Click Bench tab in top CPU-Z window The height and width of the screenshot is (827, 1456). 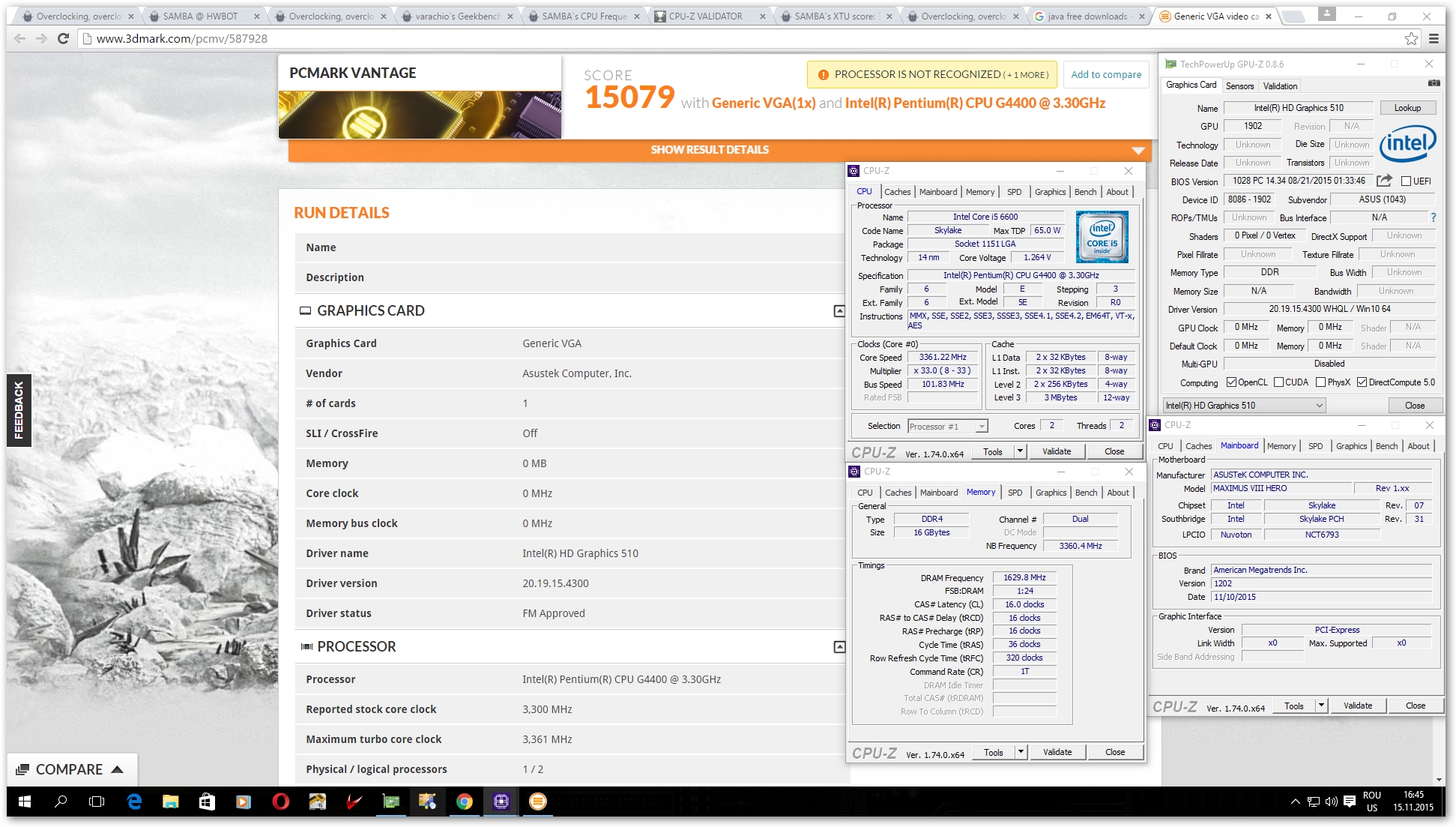(1085, 192)
